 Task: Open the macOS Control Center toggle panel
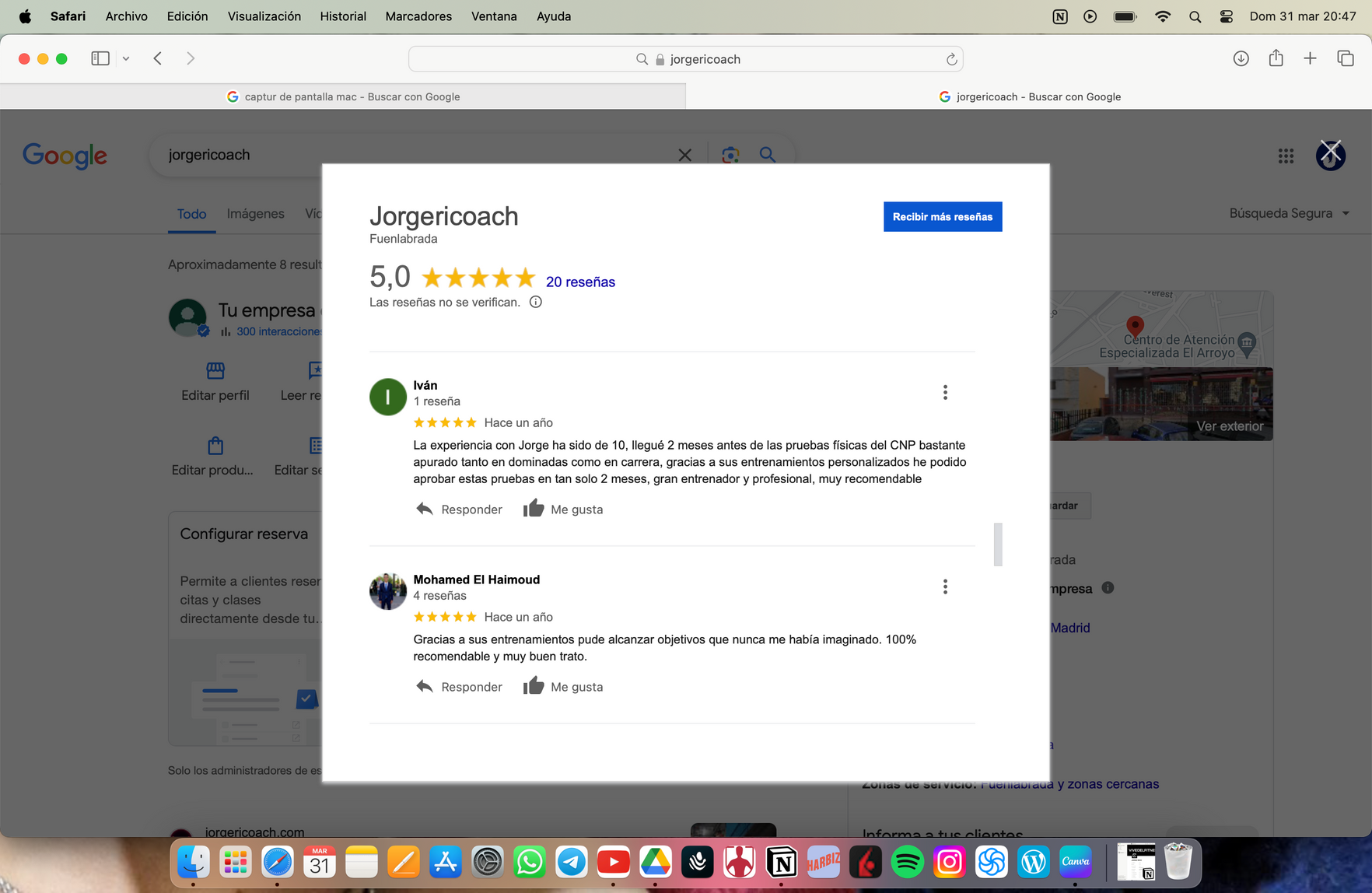point(1226,16)
